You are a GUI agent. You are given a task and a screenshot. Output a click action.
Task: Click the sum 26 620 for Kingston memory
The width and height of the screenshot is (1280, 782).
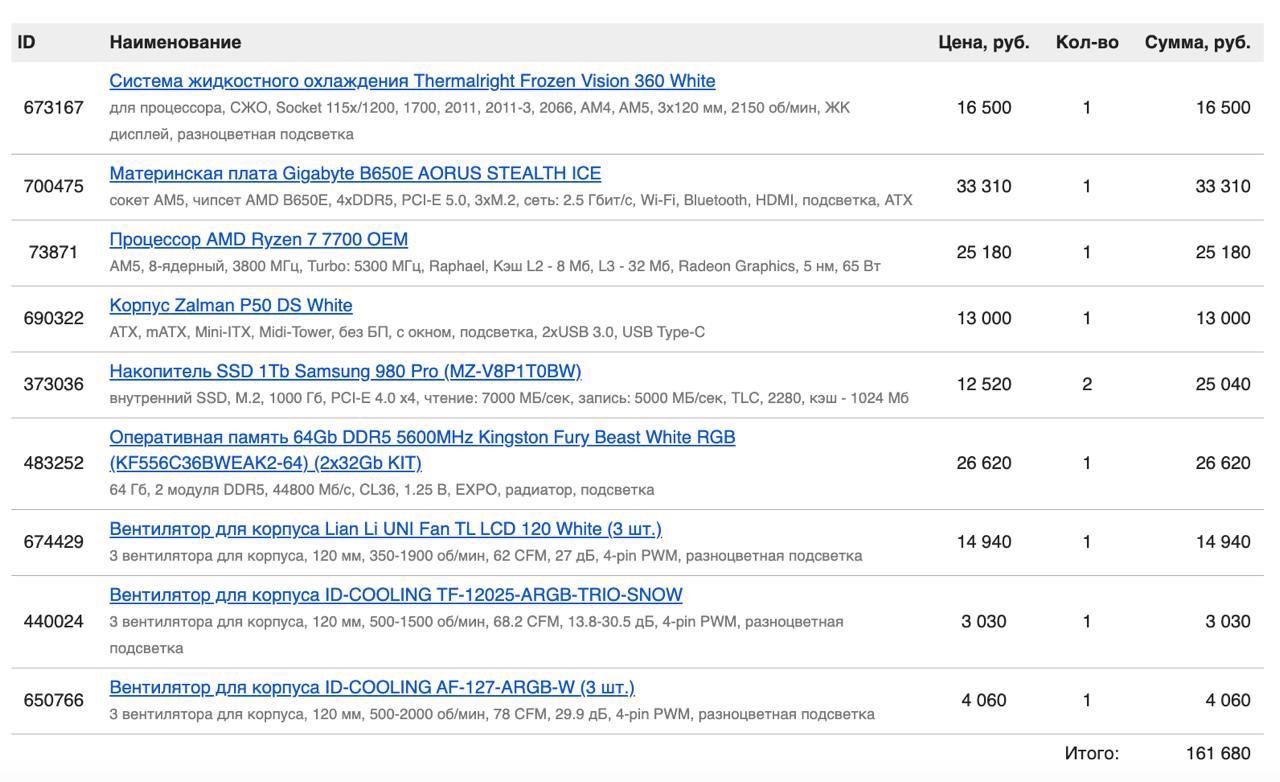[x=1222, y=463]
